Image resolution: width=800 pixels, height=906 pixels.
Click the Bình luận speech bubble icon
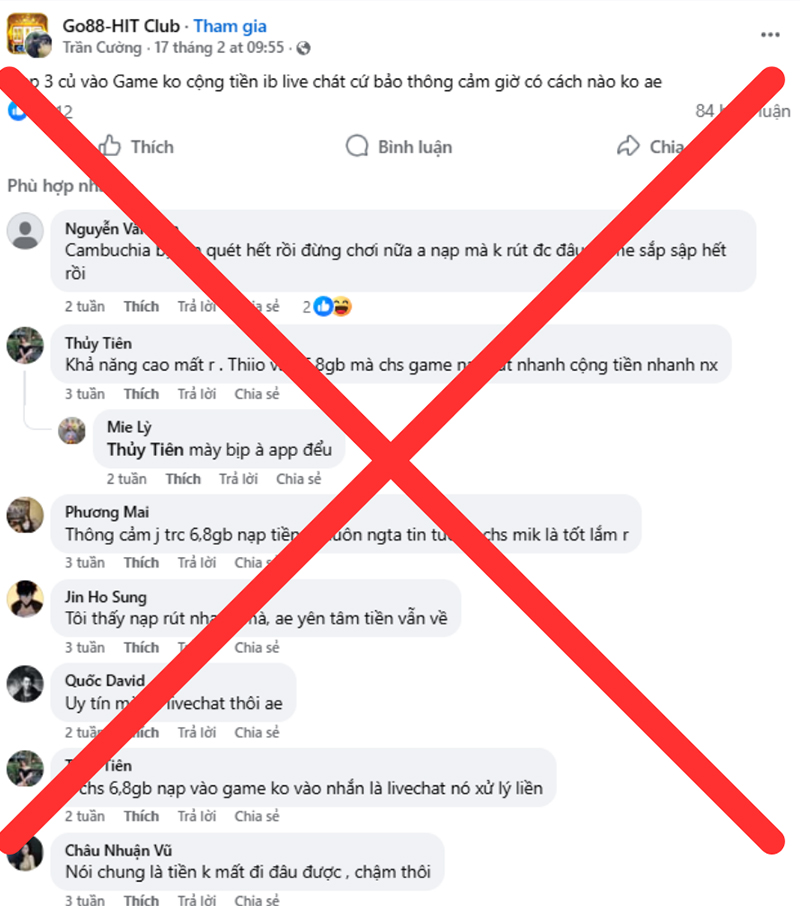(357, 146)
